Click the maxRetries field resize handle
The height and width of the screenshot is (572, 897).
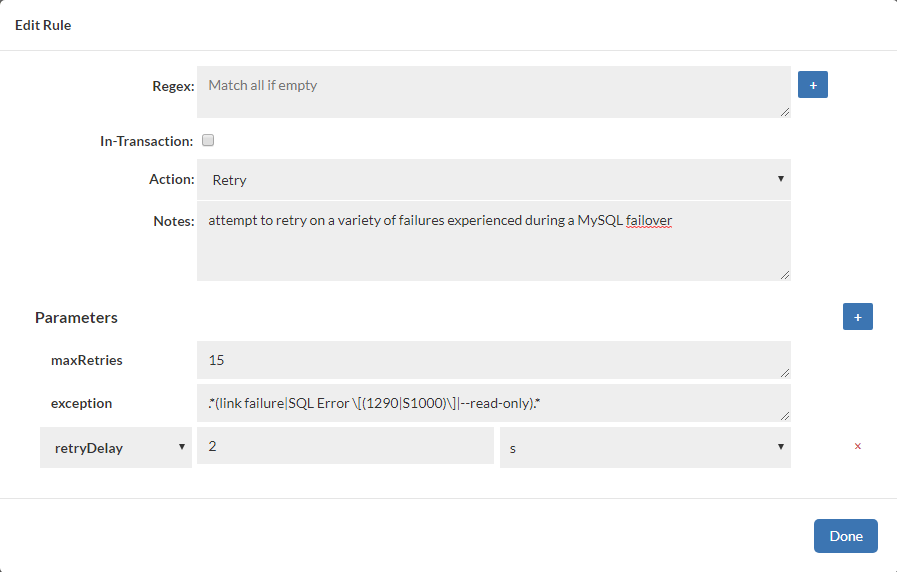[x=785, y=373]
